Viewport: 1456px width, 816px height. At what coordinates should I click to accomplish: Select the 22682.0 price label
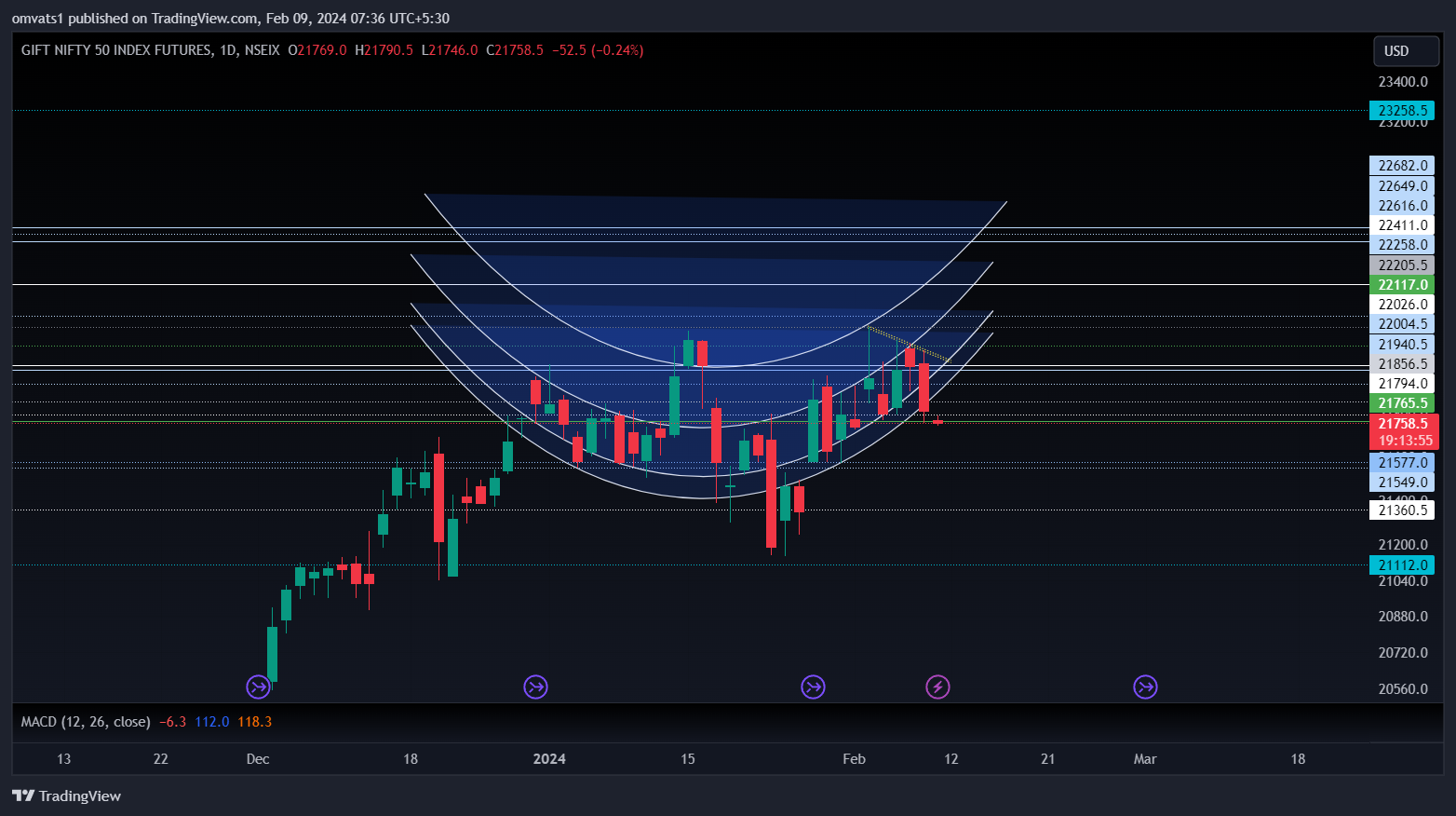point(1402,166)
